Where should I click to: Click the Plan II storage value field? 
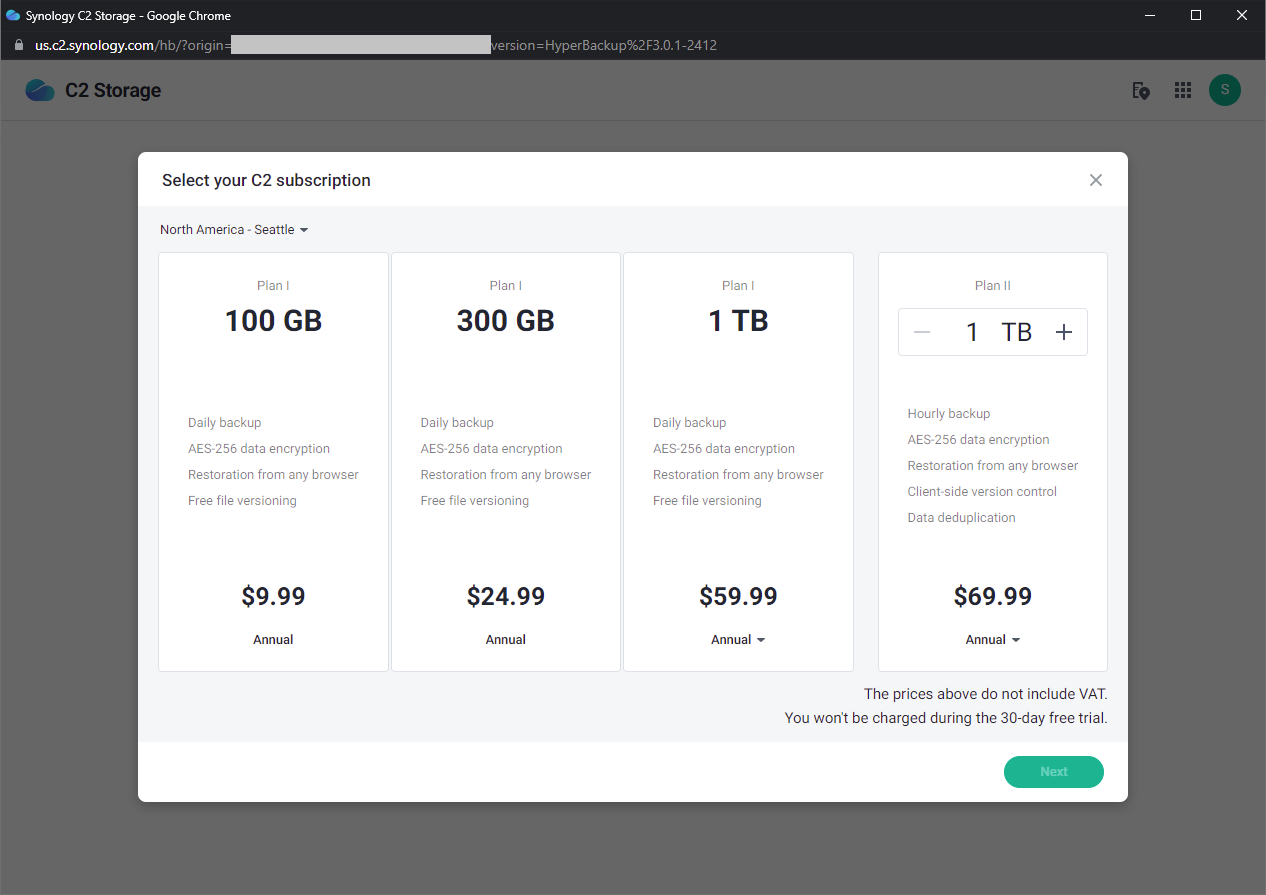click(x=993, y=333)
